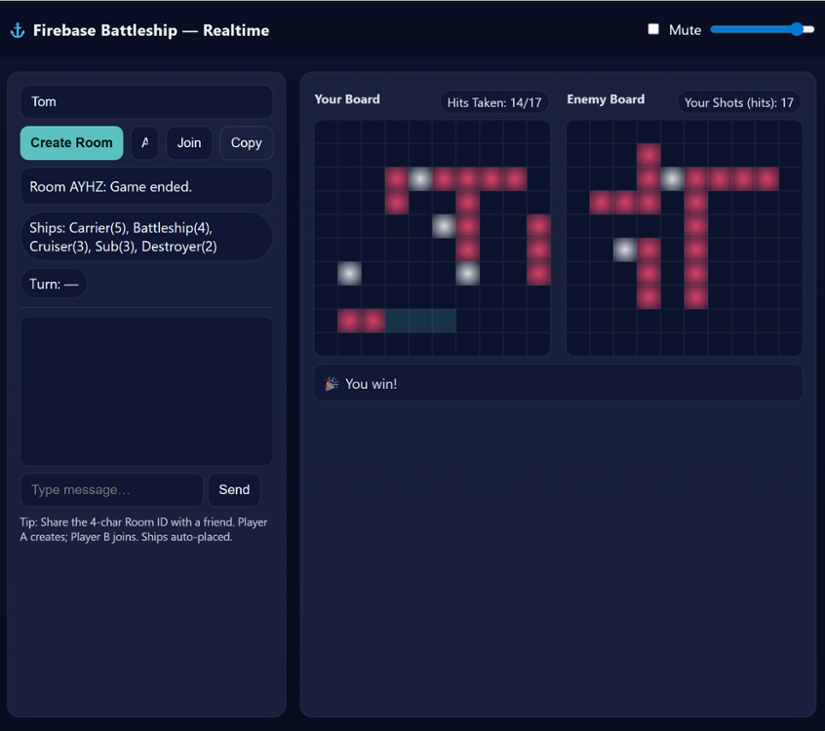The image size is (825, 731).
Task: Click the anchor icon in the header
Action: [18, 30]
